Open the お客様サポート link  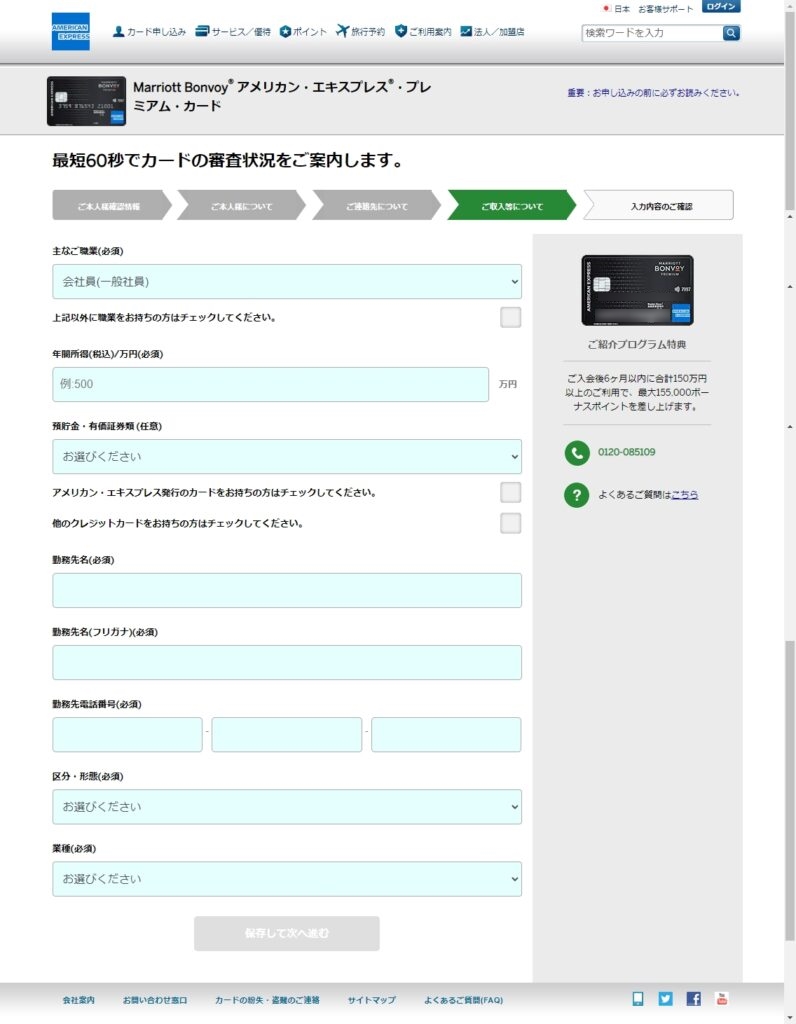click(665, 9)
